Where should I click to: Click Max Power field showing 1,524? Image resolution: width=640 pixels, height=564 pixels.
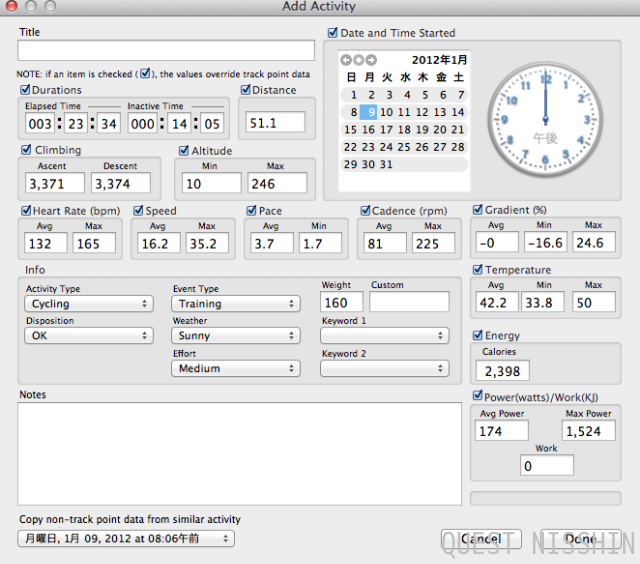(589, 431)
